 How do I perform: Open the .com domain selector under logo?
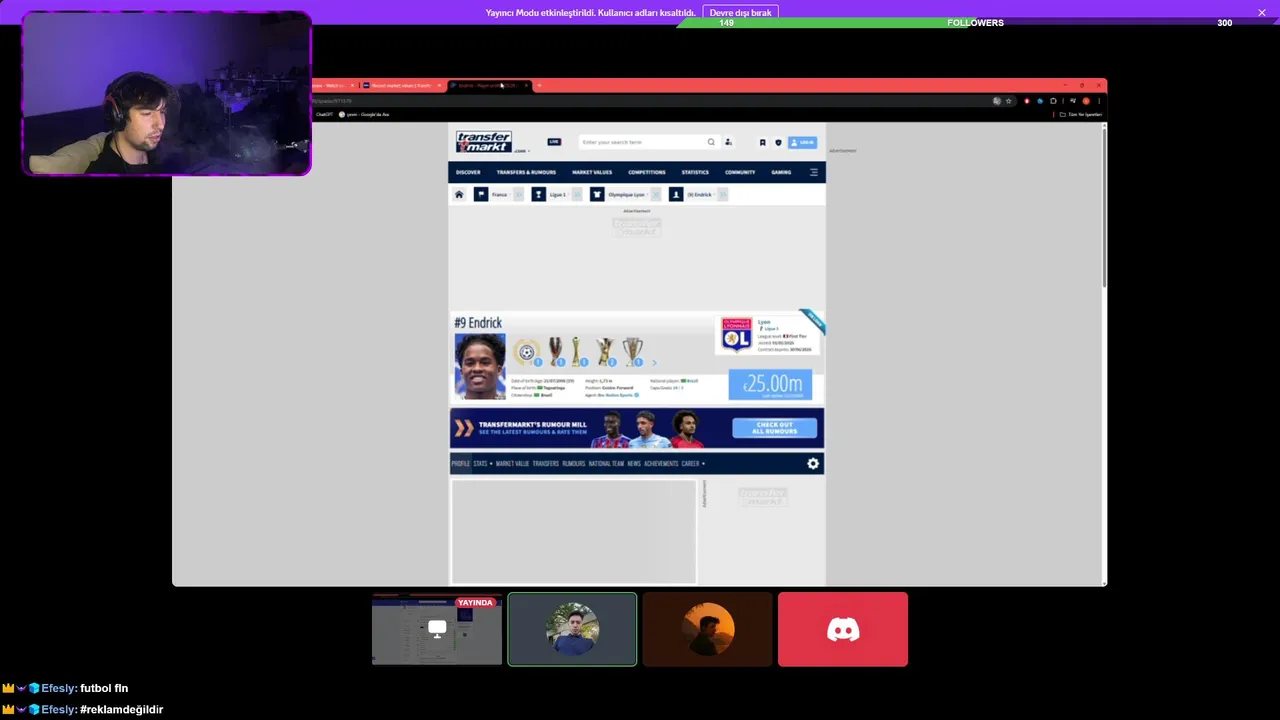(522, 151)
